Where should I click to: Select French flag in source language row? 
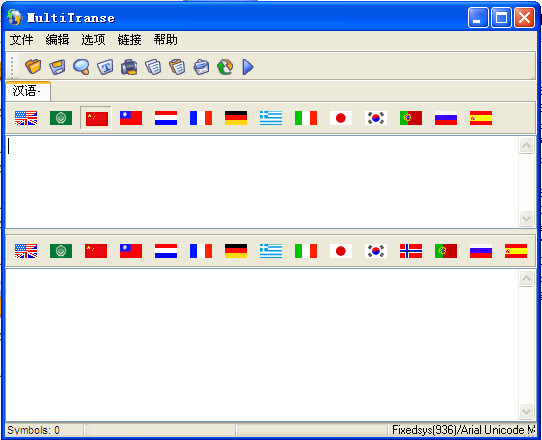tap(201, 118)
